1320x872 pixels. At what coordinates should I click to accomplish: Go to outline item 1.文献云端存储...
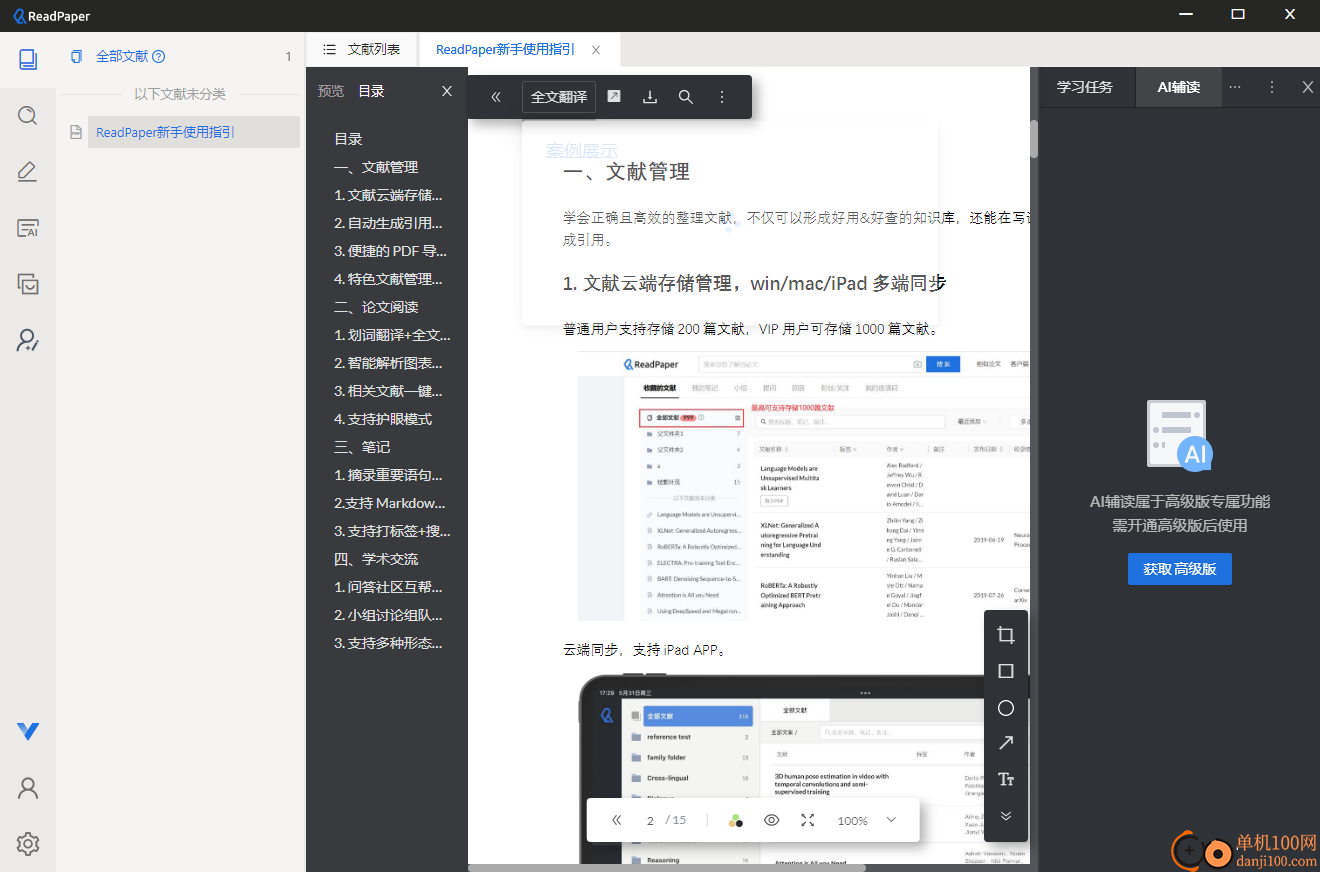[388, 195]
